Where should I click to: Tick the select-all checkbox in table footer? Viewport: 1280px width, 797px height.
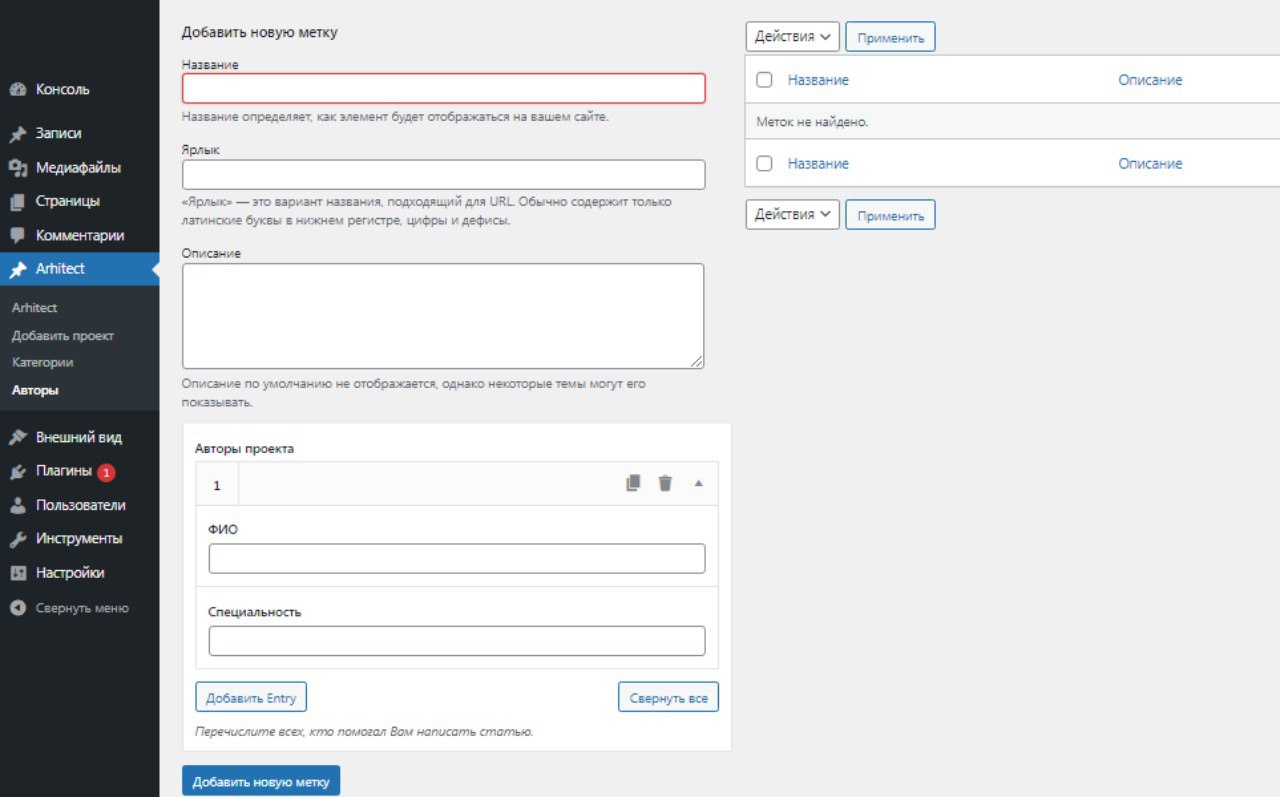764,163
